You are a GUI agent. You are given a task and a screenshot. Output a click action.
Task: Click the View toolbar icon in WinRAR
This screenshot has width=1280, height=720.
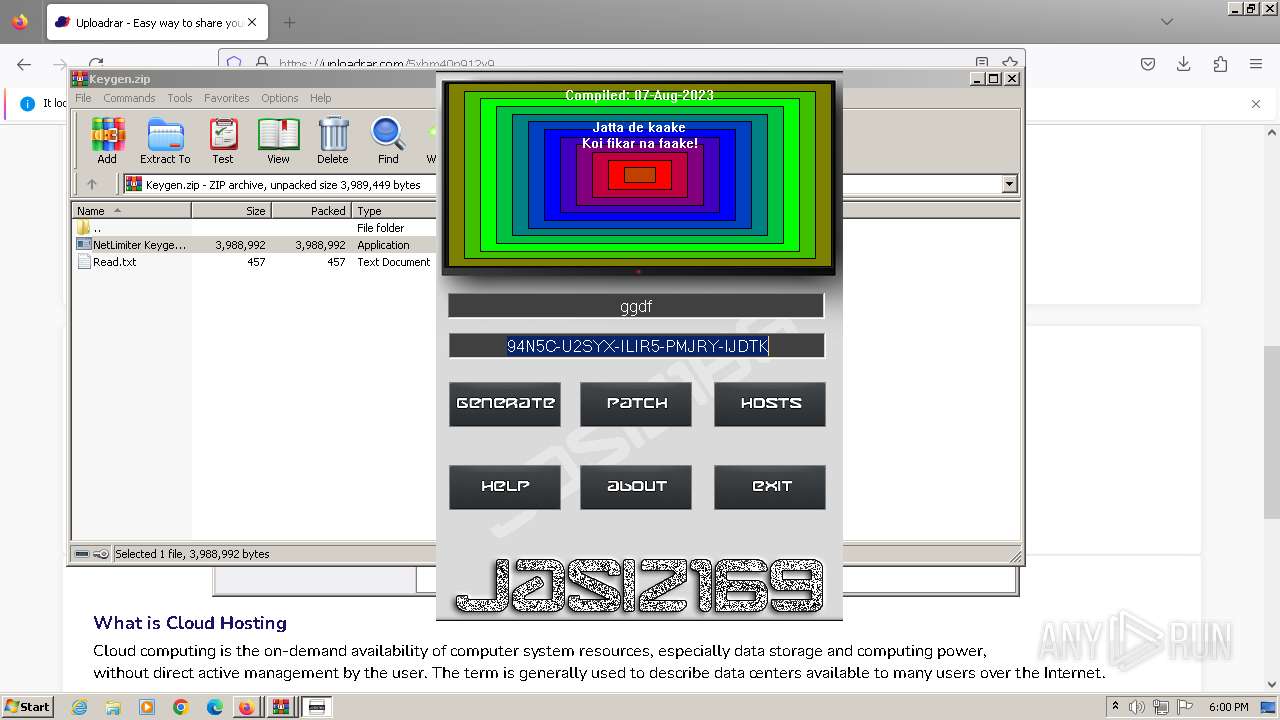(x=278, y=140)
